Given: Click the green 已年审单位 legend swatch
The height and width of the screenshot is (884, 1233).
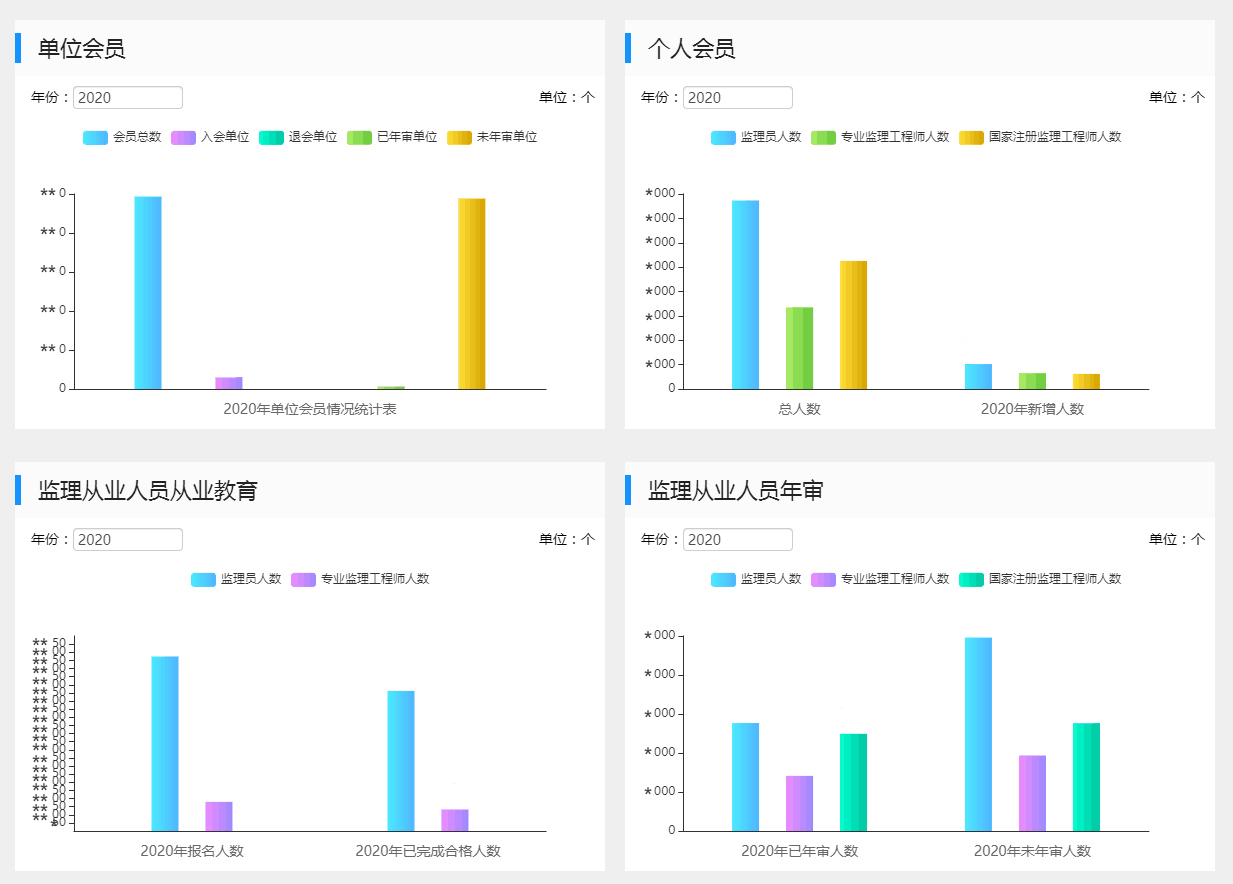Looking at the screenshot, I should [x=359, y=137].
